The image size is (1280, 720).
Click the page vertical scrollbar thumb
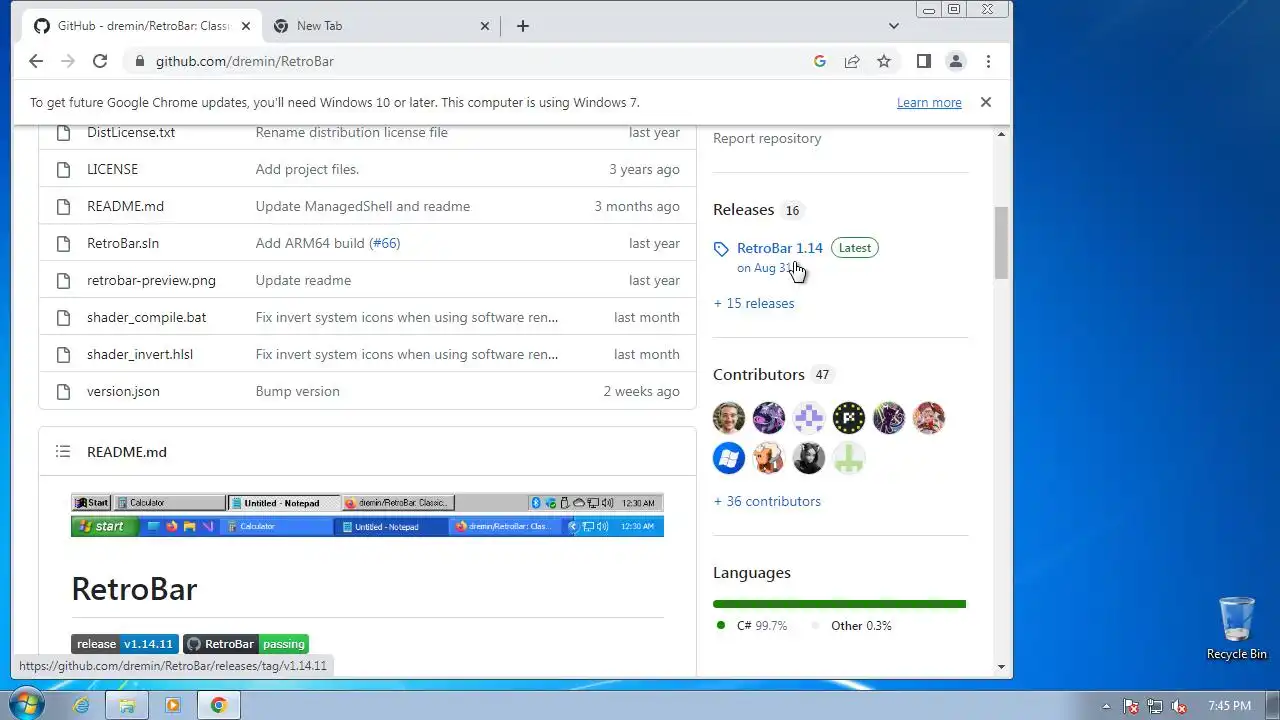pos(1002,243)
